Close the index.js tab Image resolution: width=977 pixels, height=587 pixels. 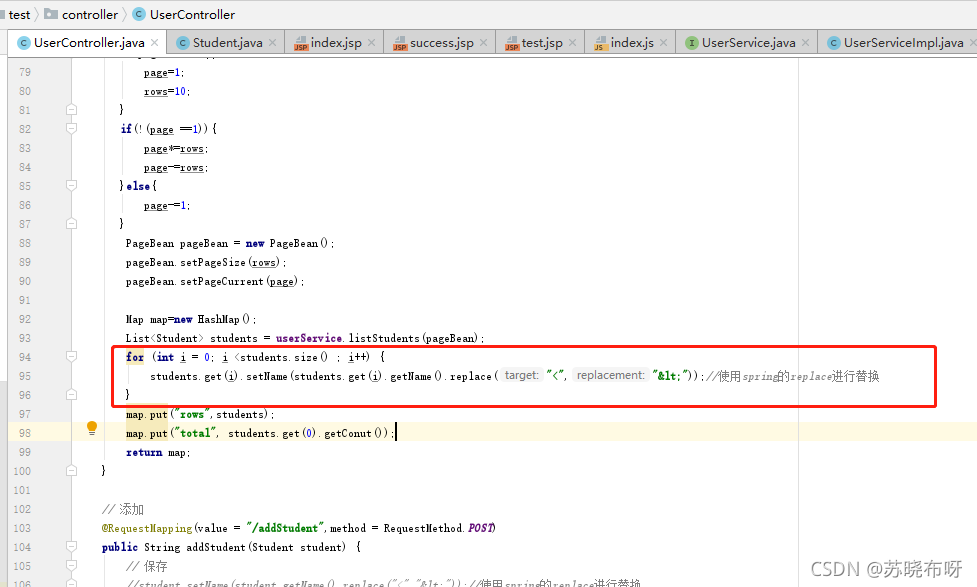click(664, 42)
